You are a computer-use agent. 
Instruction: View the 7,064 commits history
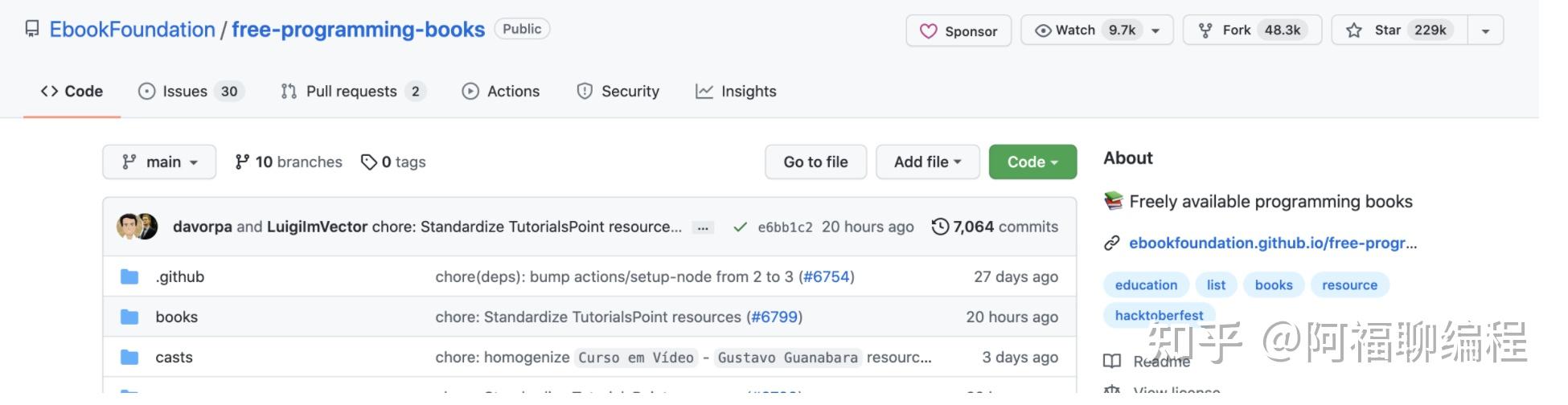(995, 227)
